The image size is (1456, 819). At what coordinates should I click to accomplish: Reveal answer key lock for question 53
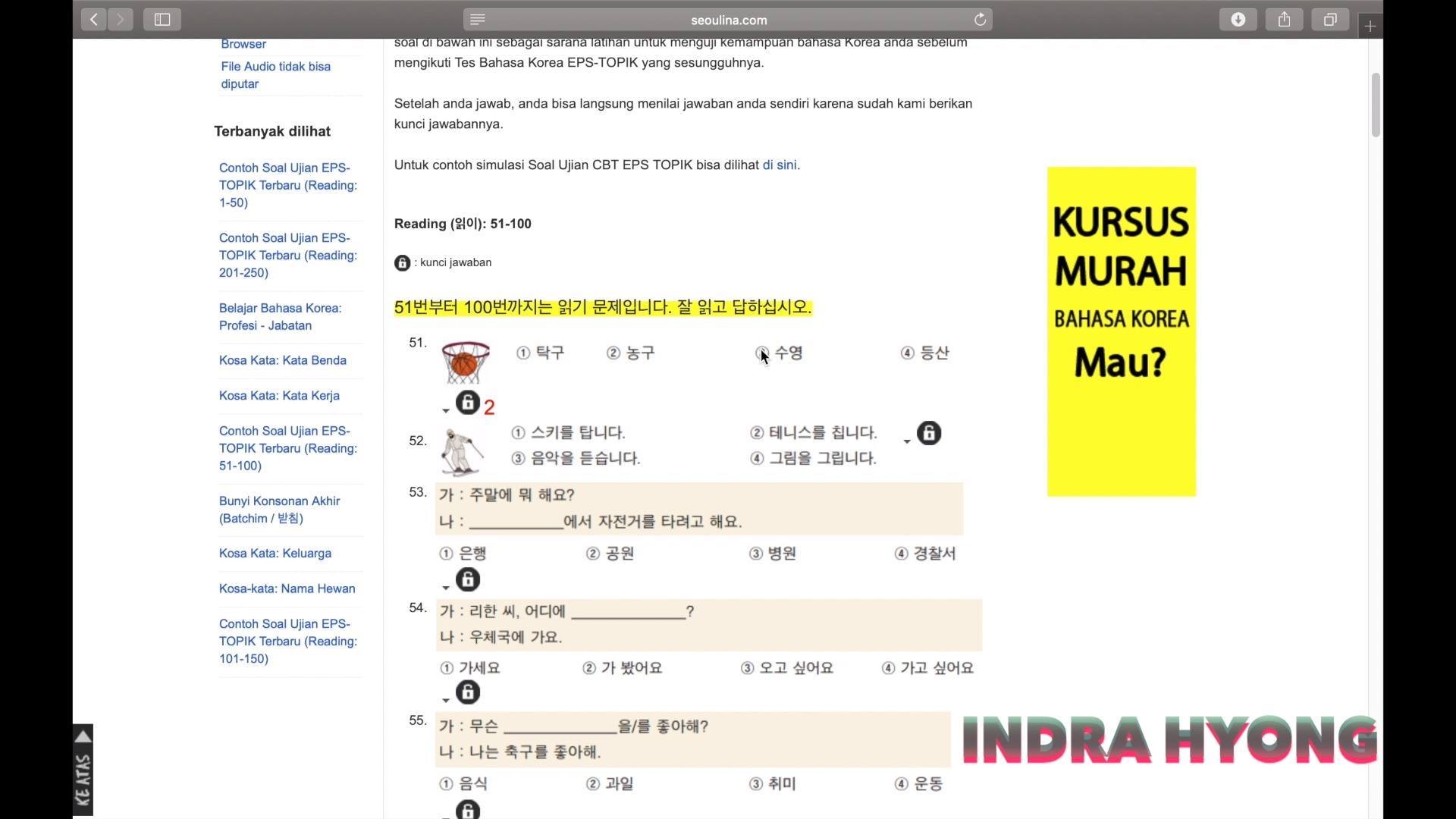pyautogui.click(x=468, y=580)
